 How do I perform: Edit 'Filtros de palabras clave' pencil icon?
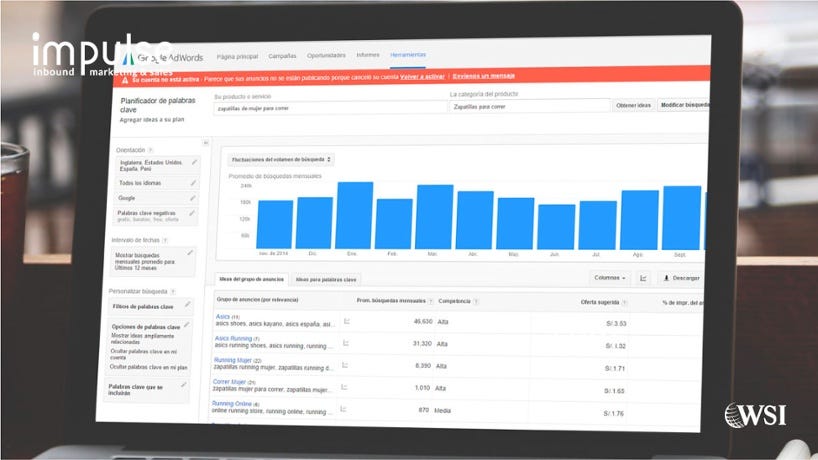[x=187, y=305]
